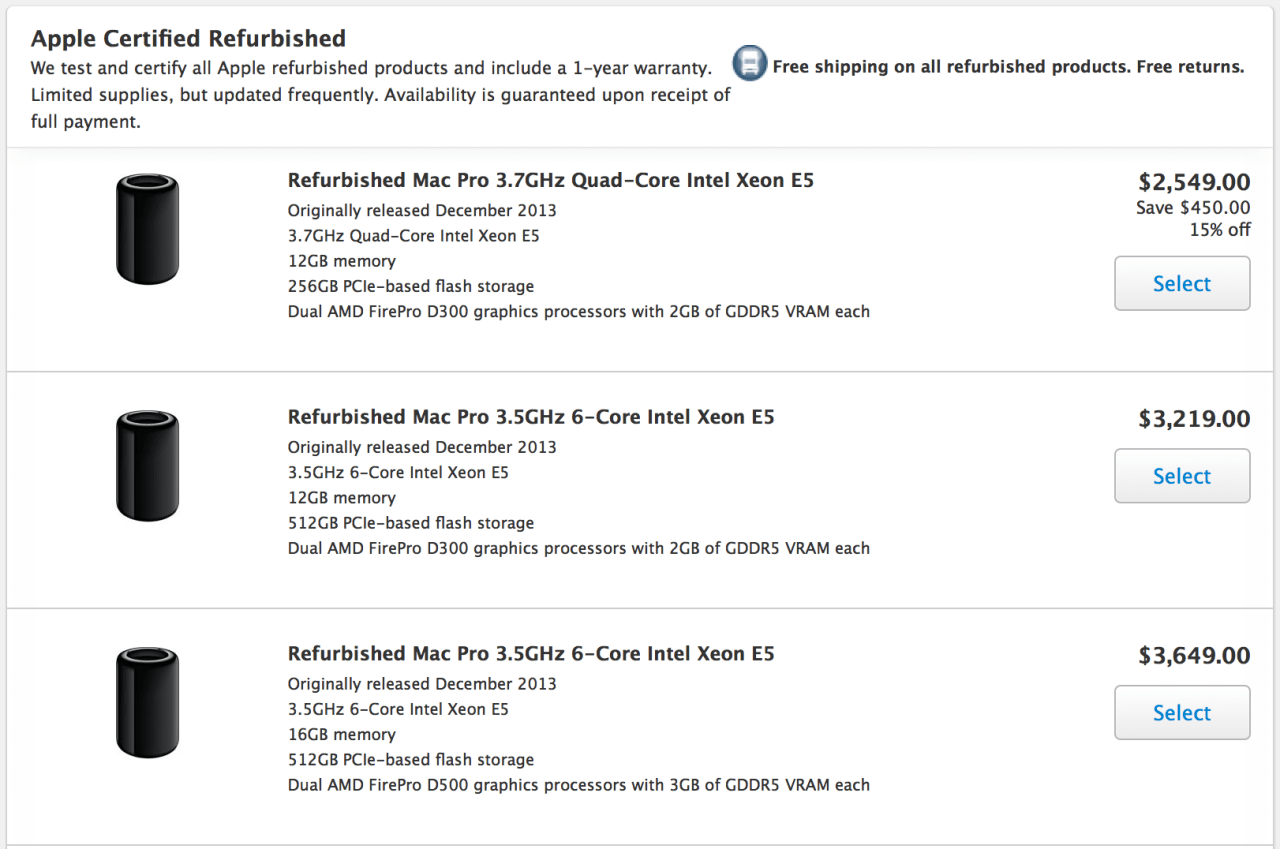
Task: Click the FirePro D500 graphics spec line
Action: [578, 785]
